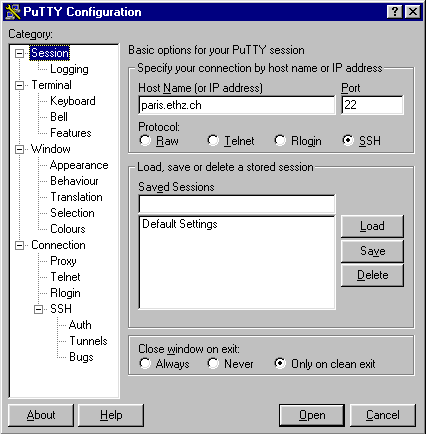The height and width of the screenshot is (434, 426).
Task: Click the Host Name input field
Action: click(x=237, y=105)
